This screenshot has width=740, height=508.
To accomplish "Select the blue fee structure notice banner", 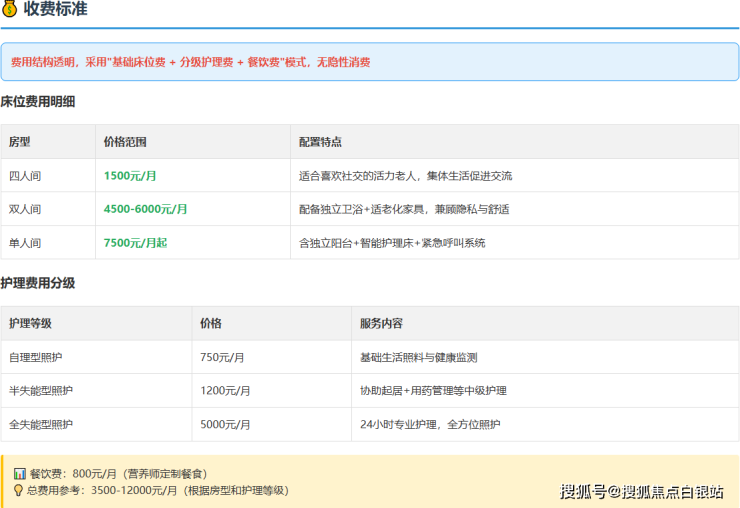I will coord(369,62).
